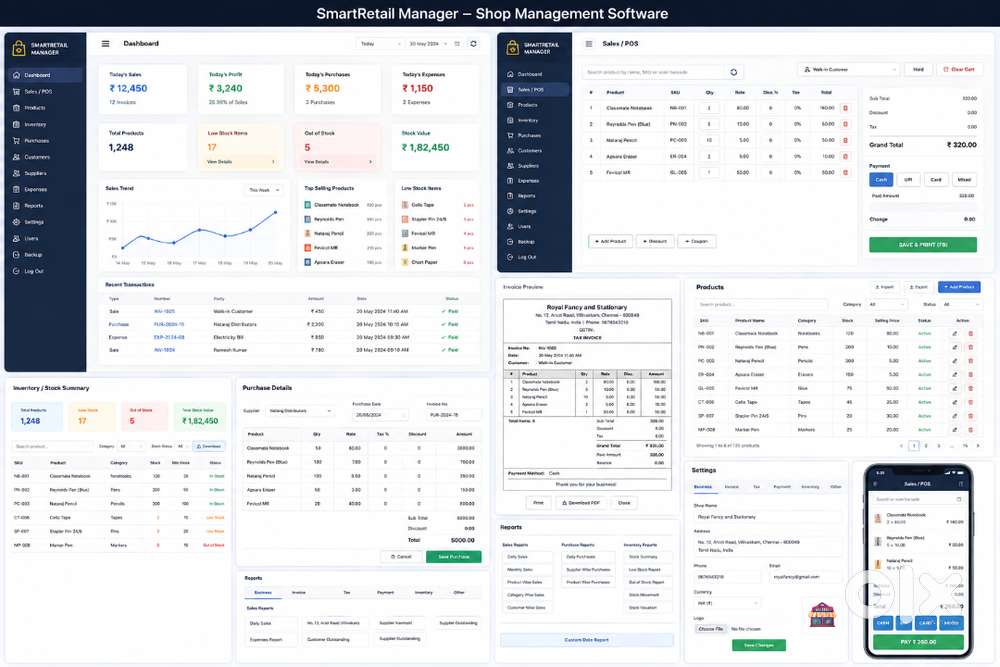Click the product search field in Sales / POS

[656, 72]
